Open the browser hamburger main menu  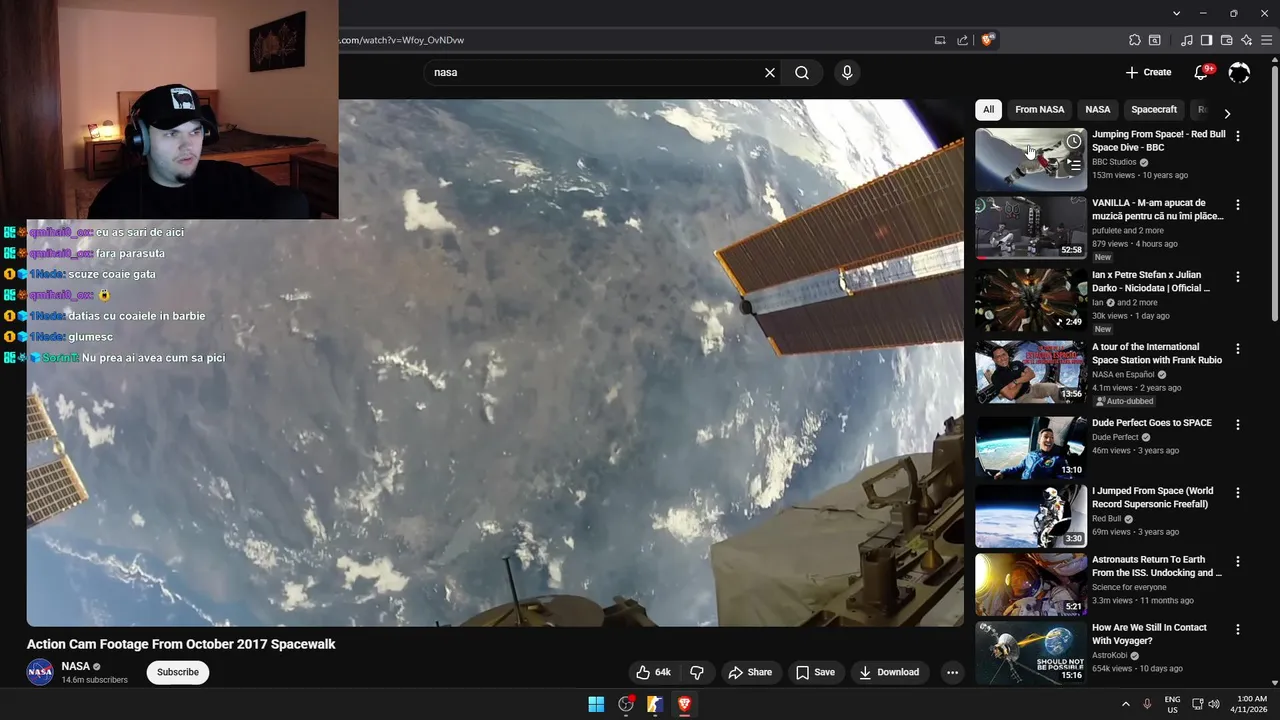point(1266,40)
